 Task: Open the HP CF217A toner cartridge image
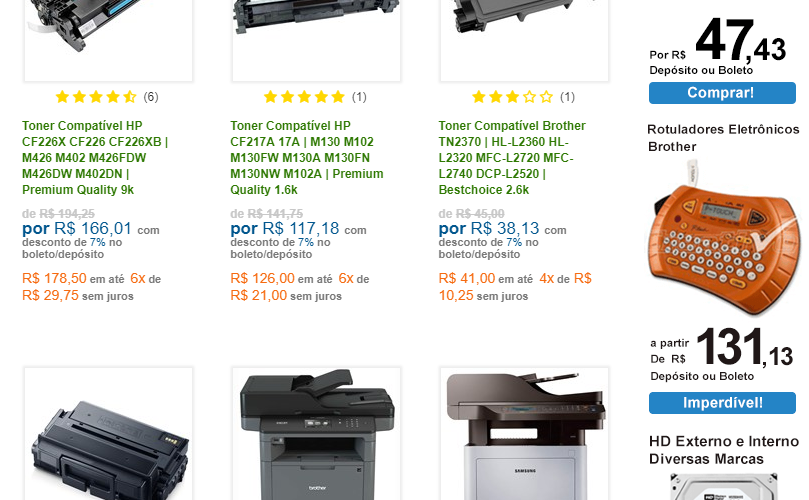coord(316,40)
